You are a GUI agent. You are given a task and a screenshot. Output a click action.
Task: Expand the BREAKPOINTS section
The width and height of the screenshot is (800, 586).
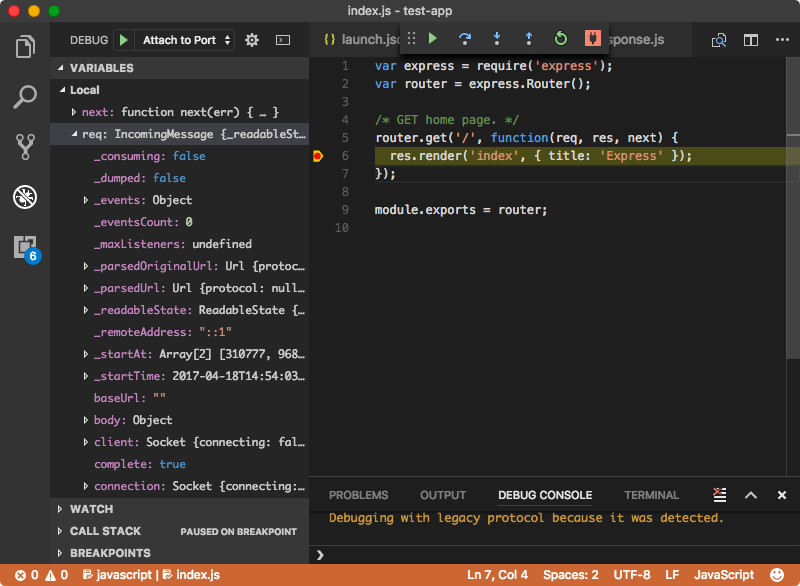click(x=60, y=553)
